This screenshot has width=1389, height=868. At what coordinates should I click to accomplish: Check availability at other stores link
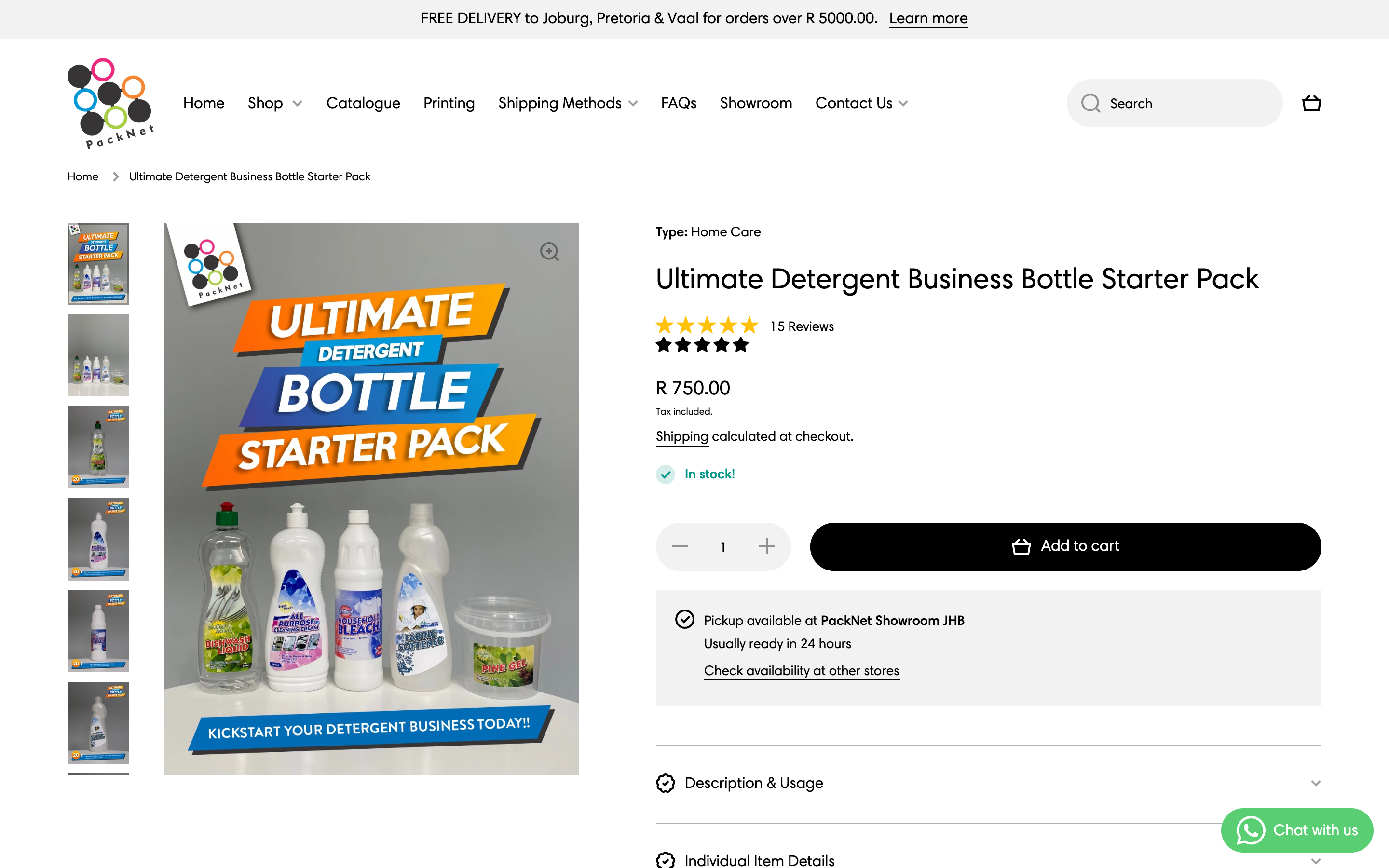tap(801, 670)
